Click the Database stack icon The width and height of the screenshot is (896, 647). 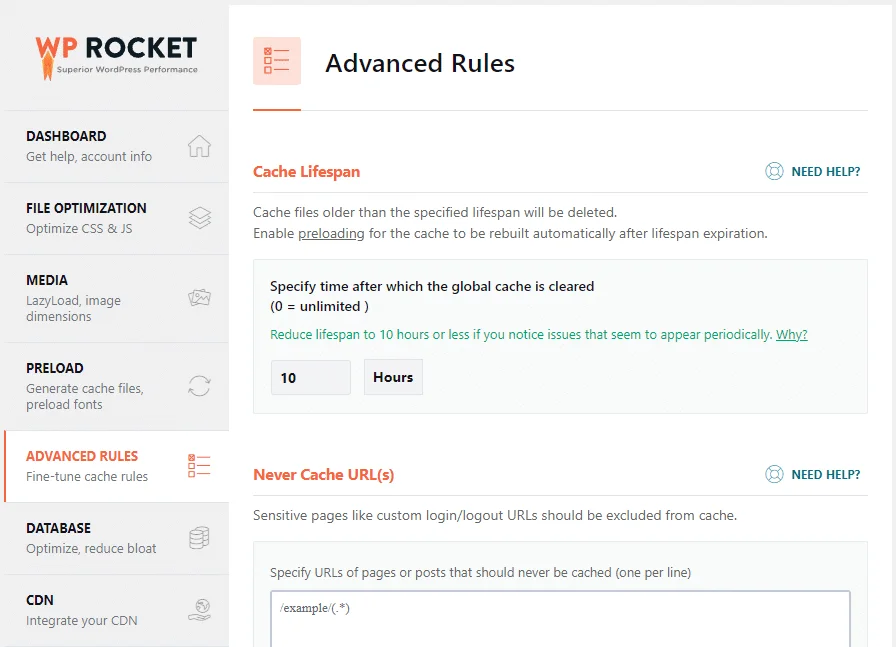[x=199, y=539]
